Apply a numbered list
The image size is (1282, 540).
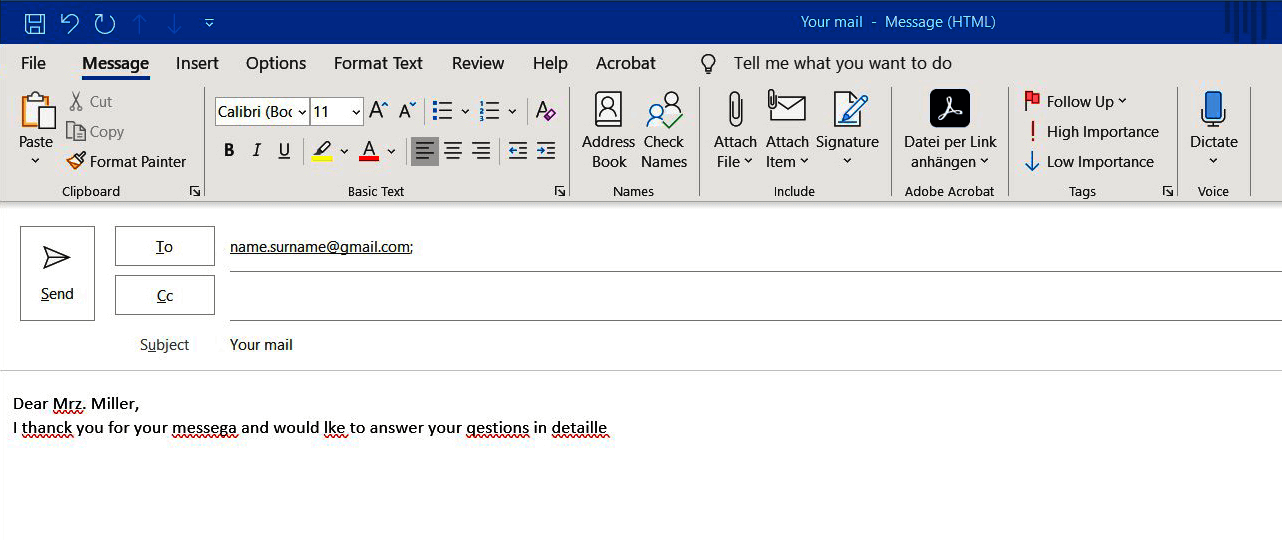tap(489, 111)
